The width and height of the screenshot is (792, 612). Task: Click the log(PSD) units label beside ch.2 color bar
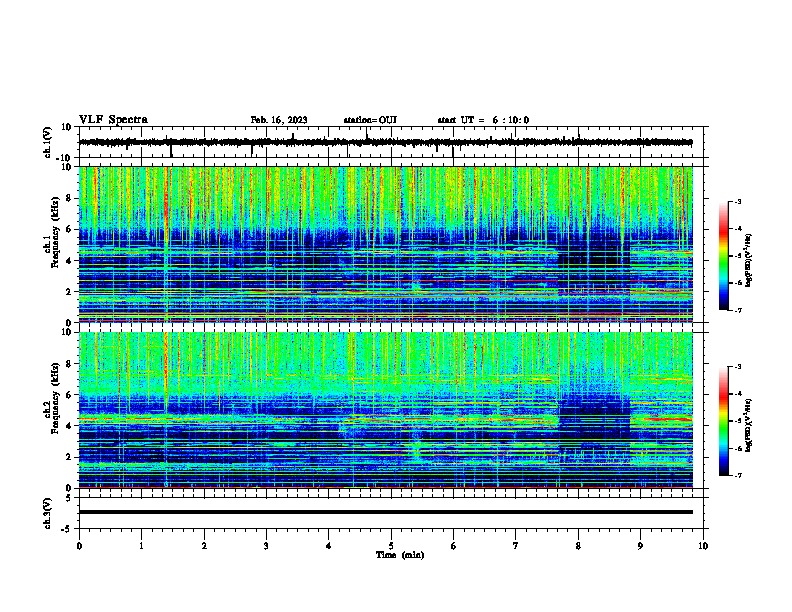pyautogui.click(x=749, y=425)
